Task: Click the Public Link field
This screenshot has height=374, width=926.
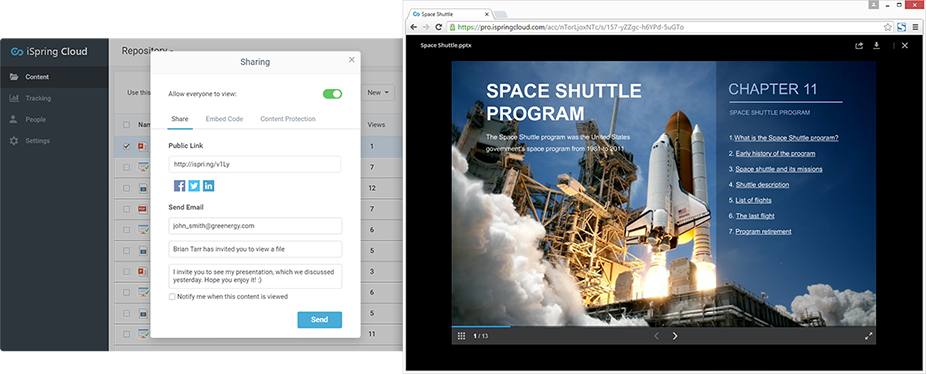Action: 255,164
